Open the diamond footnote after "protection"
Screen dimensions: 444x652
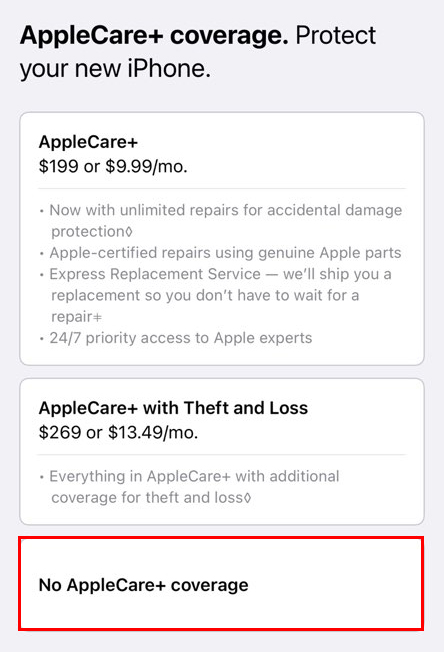pyautogui.click(x=129, y=232)
